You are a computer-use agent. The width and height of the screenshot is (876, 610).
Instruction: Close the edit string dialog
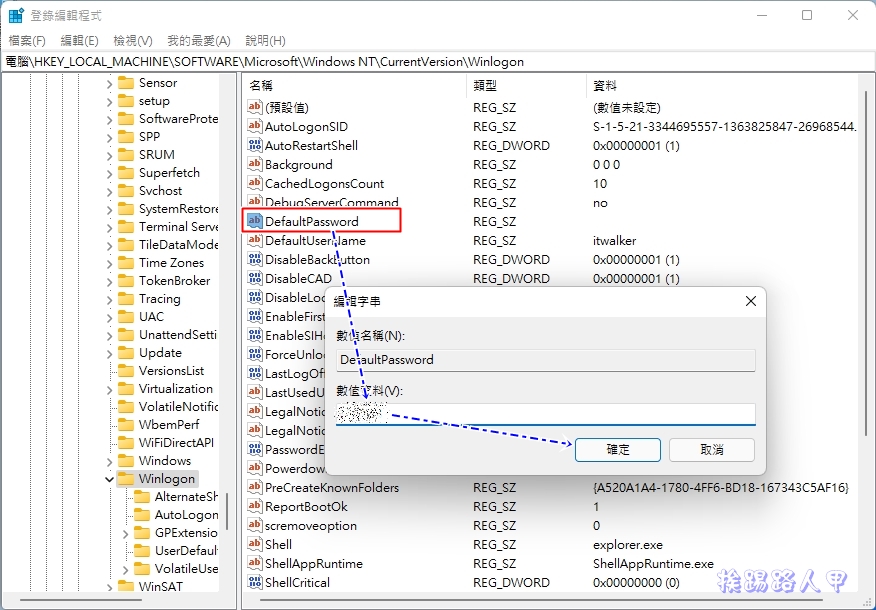click(x=750, y=302)
